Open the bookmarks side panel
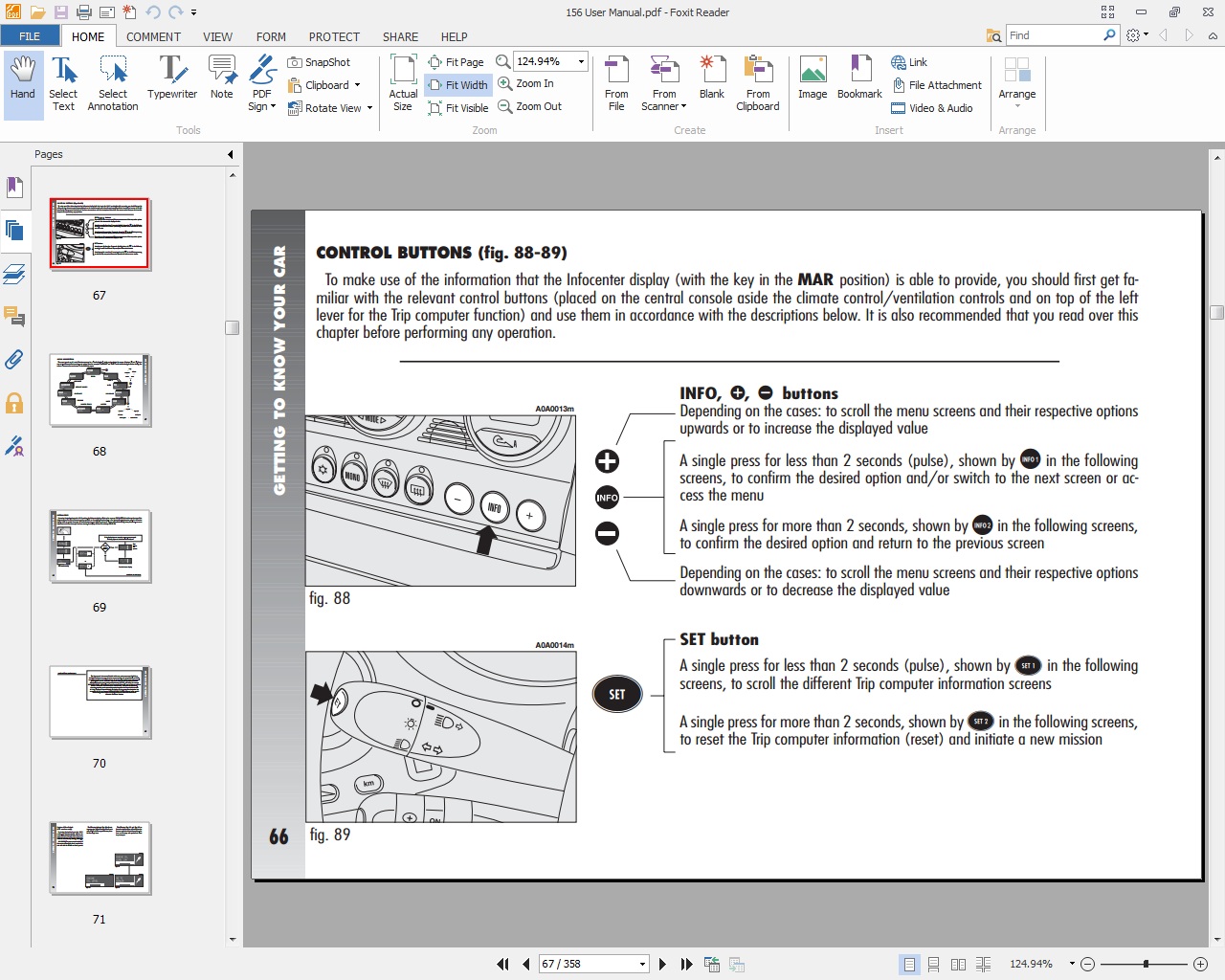This screenshot has height=980, width=1225. pyautogui.click(x=14, y=187)
